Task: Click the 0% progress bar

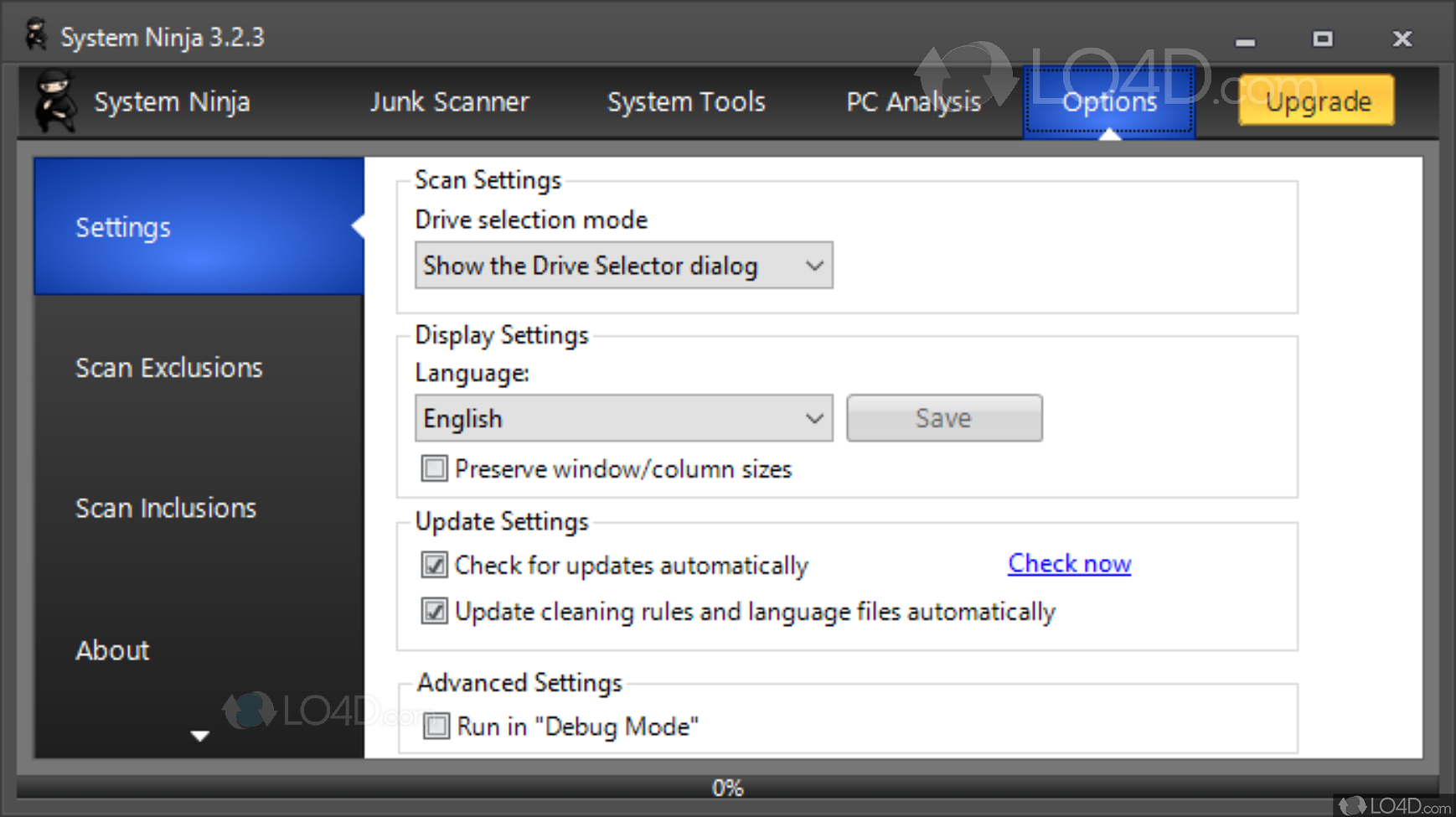Action: click(728, 787)
